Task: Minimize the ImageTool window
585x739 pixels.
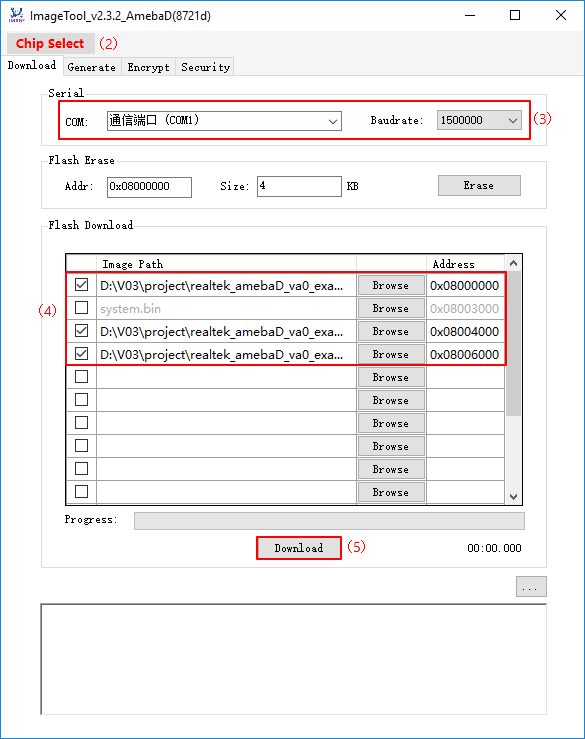Action: pos(470,15)
